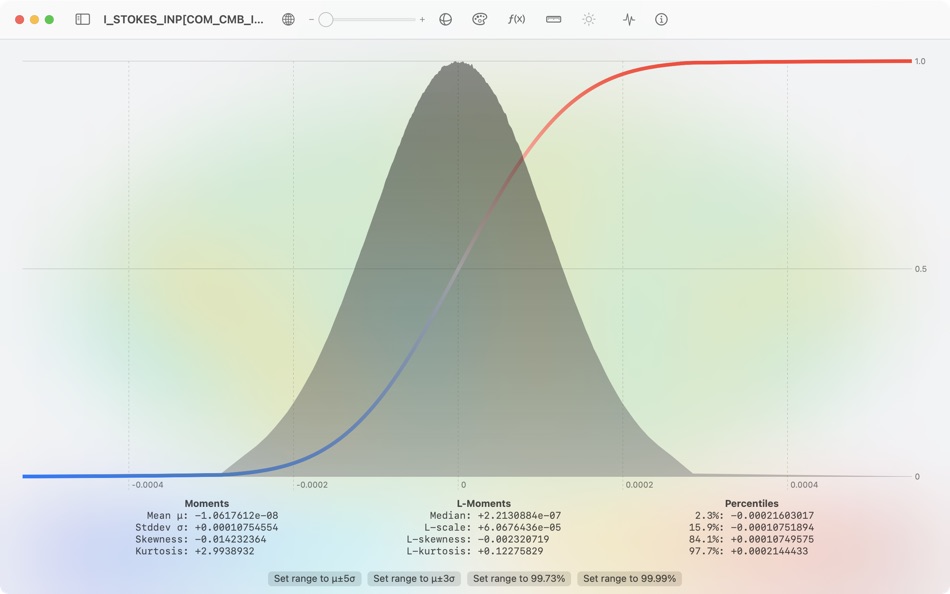This screenshot has height=594, width=950.
Task: Click the L-skewness value -0.002320719
Action: pos(513,539)
